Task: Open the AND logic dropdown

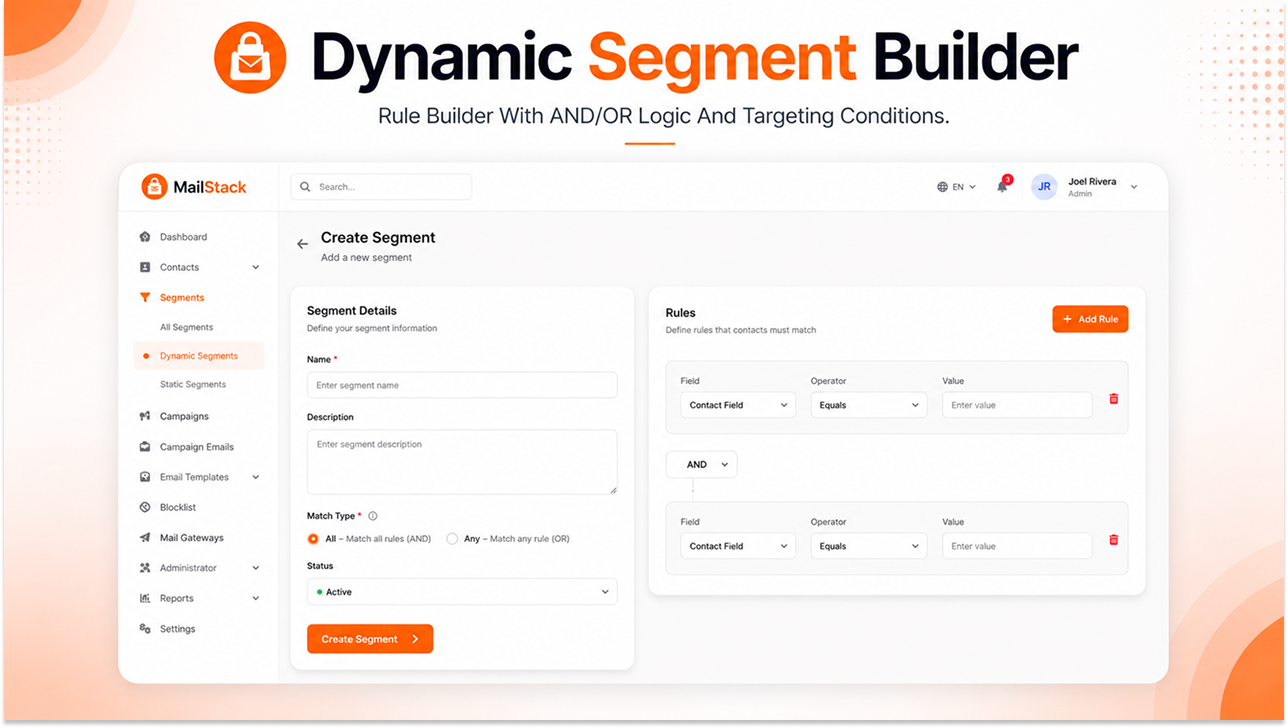Action: pyautogui.click(x=702, y=464)
